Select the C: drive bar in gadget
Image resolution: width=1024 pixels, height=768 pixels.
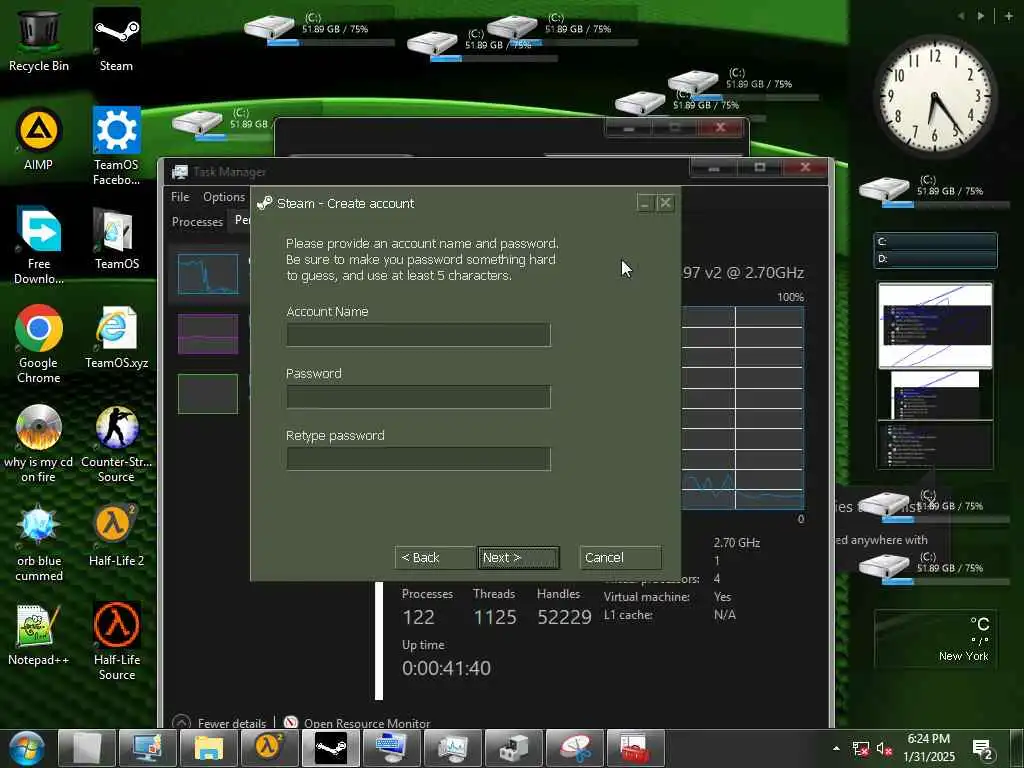click(x=935, y=242)
